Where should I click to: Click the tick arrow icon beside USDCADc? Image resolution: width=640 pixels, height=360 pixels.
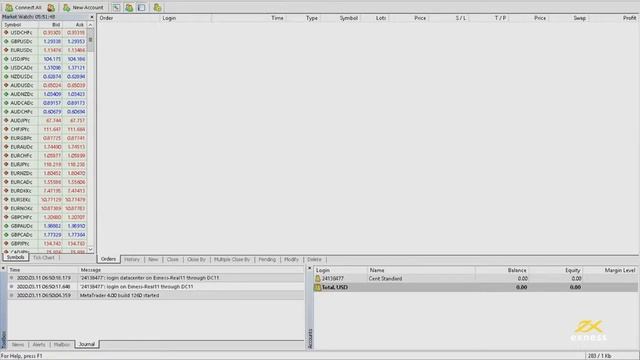click(x=6, y=68)
